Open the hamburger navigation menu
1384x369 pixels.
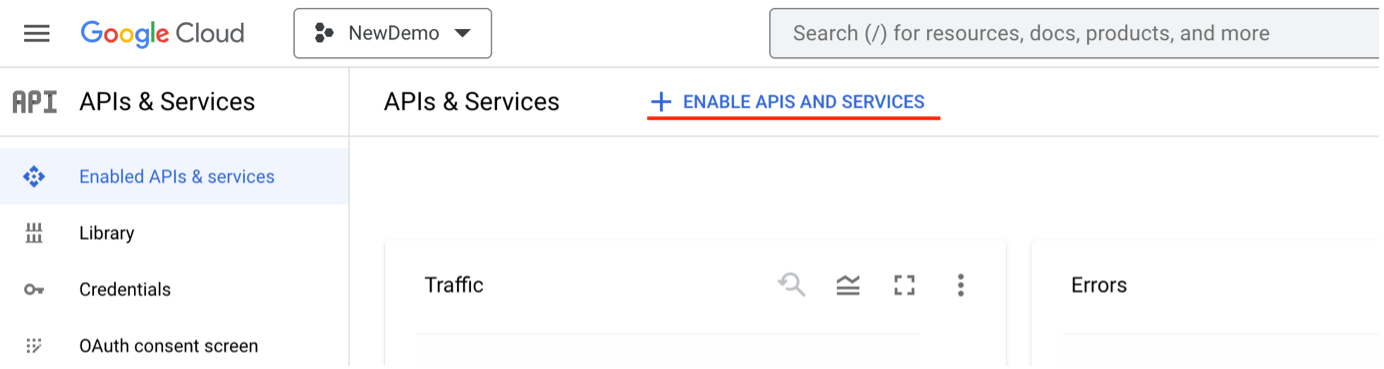(x=37, y=33)
